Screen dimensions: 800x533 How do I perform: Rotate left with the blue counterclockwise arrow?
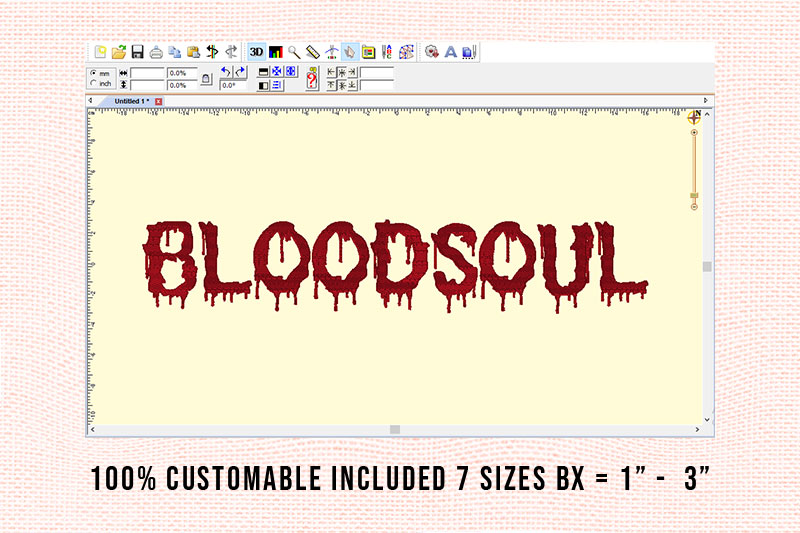point(226,72)
